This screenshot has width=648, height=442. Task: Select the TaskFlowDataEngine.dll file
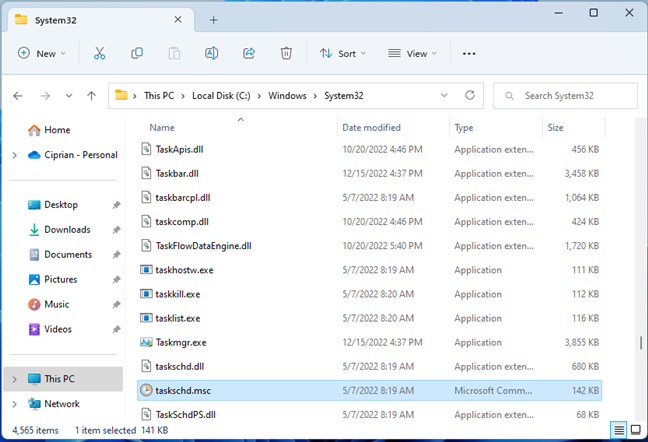pos(369,246)
